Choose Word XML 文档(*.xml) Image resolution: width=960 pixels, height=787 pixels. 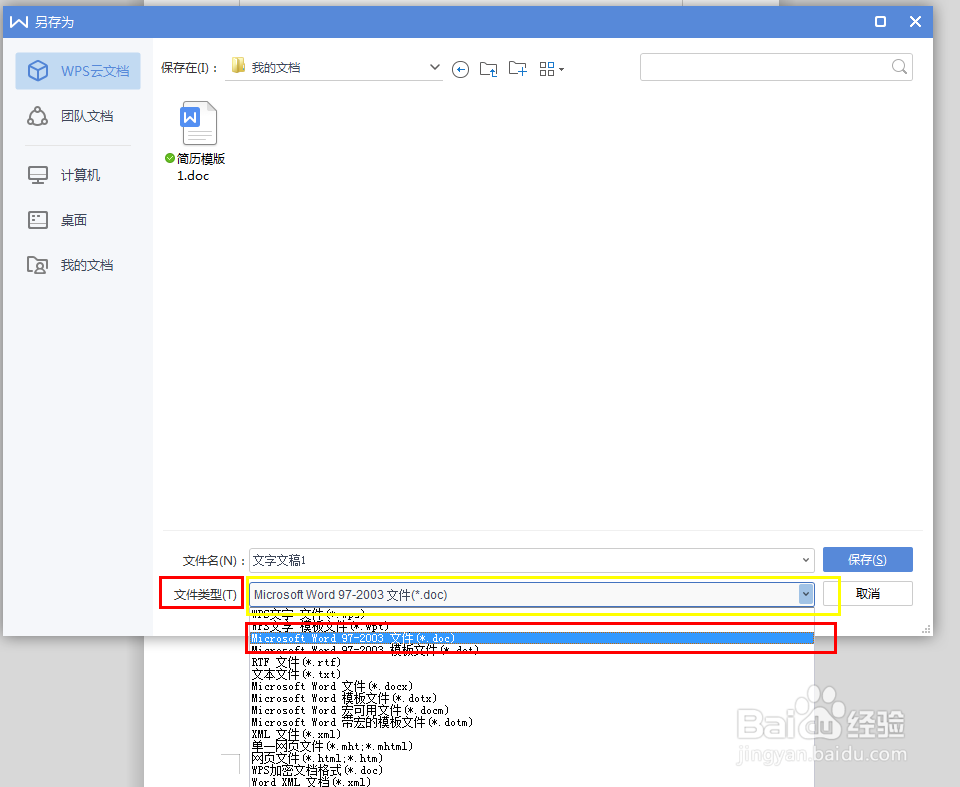531,781
